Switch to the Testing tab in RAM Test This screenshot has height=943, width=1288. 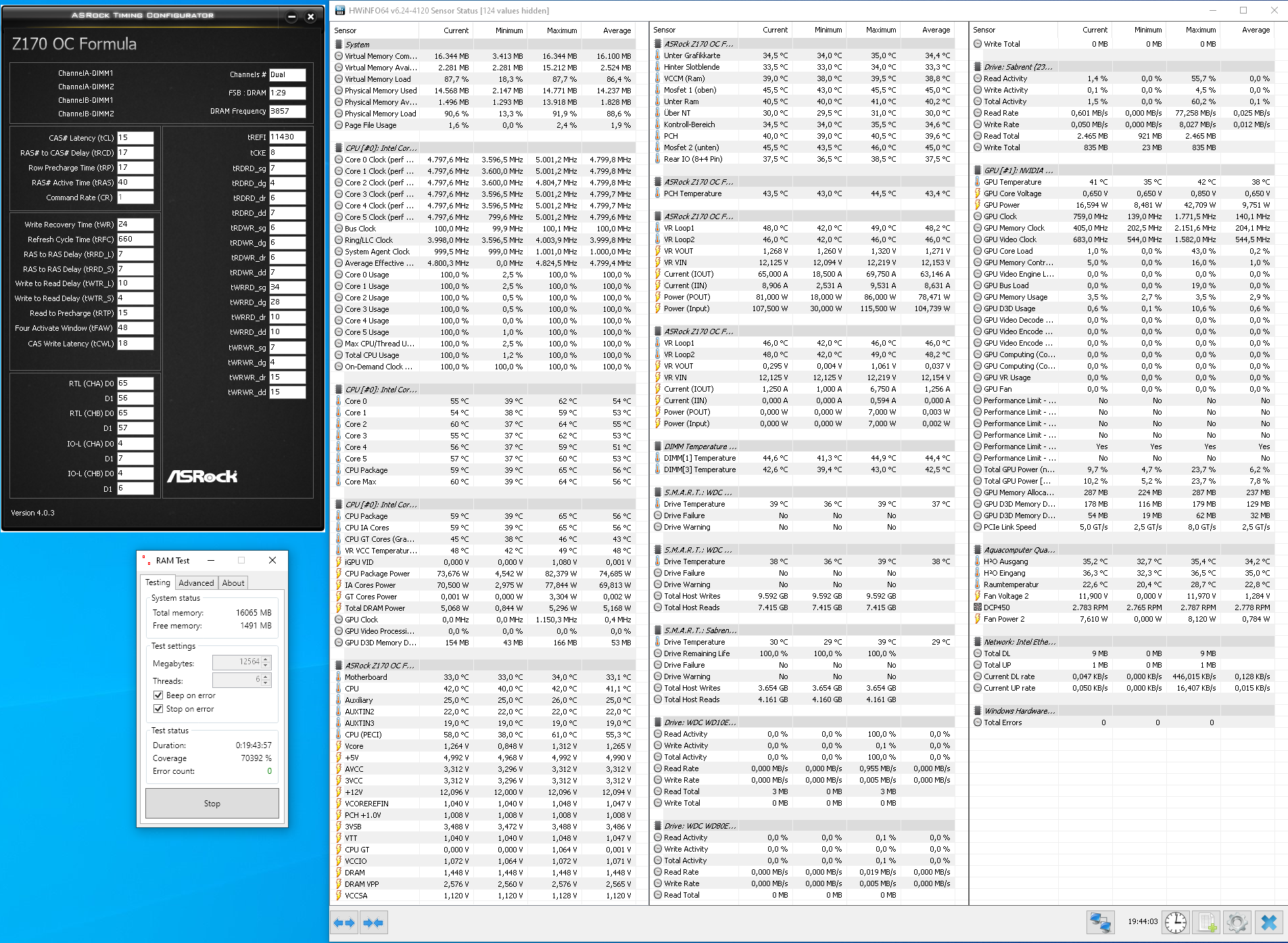(x=158, y=582)
